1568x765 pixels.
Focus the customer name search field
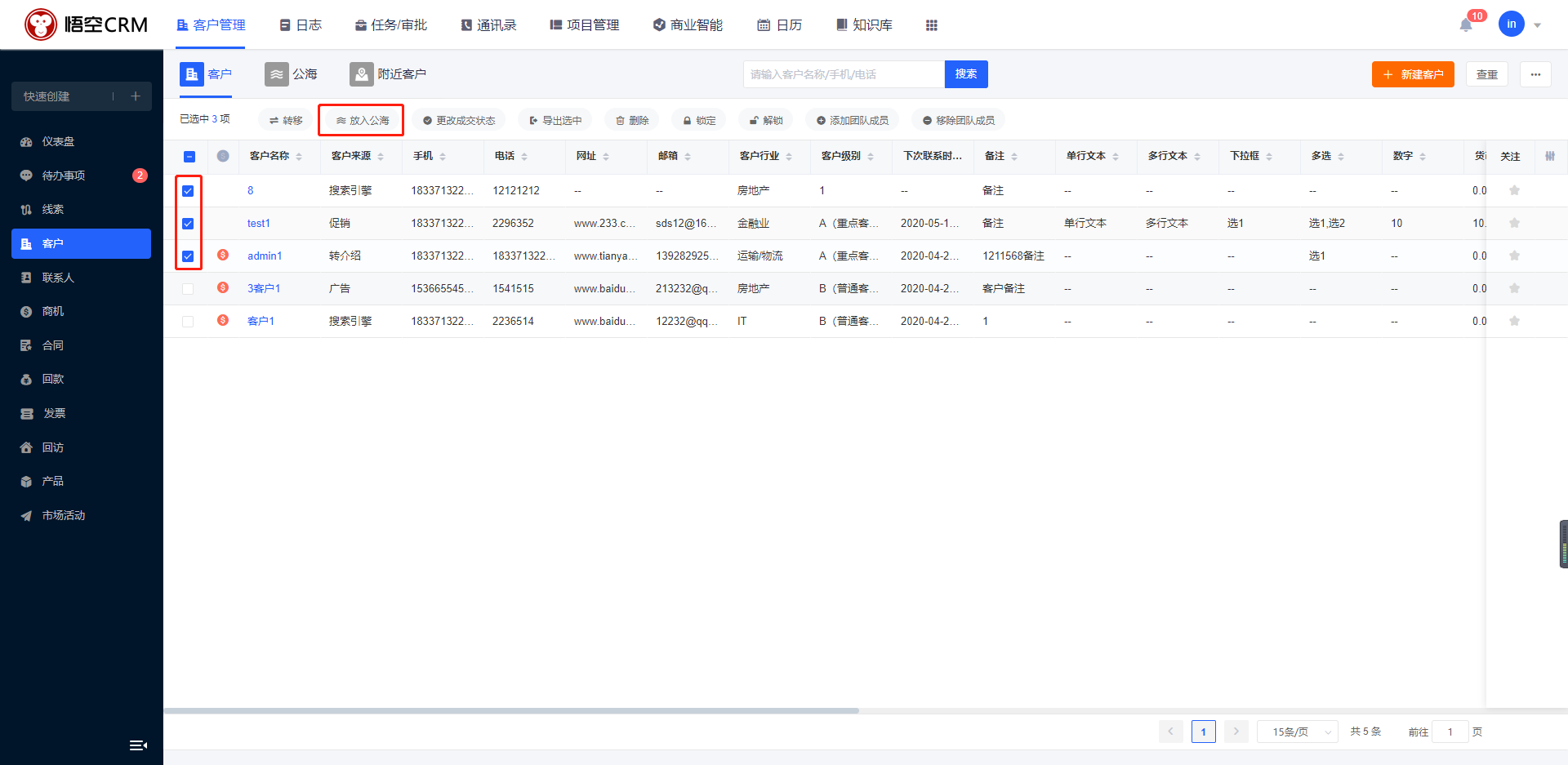coord(844,74)
